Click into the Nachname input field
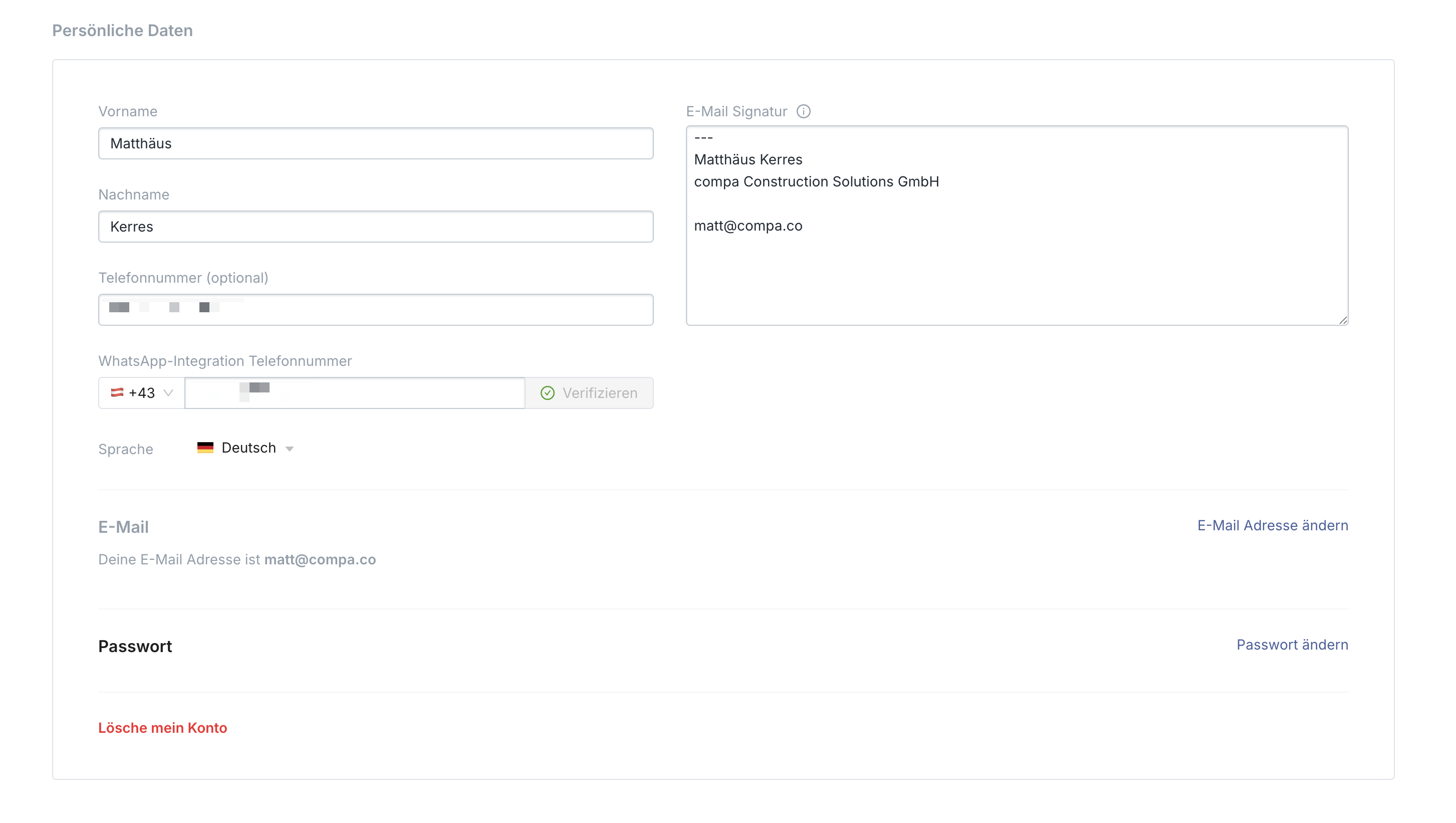 coord(376,227)
